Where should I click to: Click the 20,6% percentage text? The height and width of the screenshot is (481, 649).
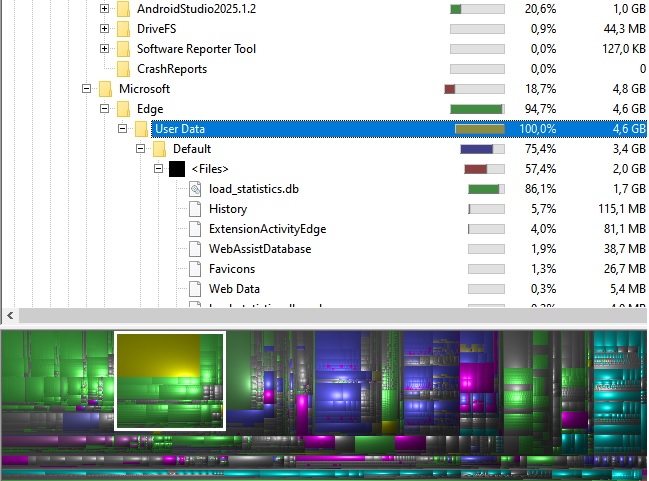[540, 9]
